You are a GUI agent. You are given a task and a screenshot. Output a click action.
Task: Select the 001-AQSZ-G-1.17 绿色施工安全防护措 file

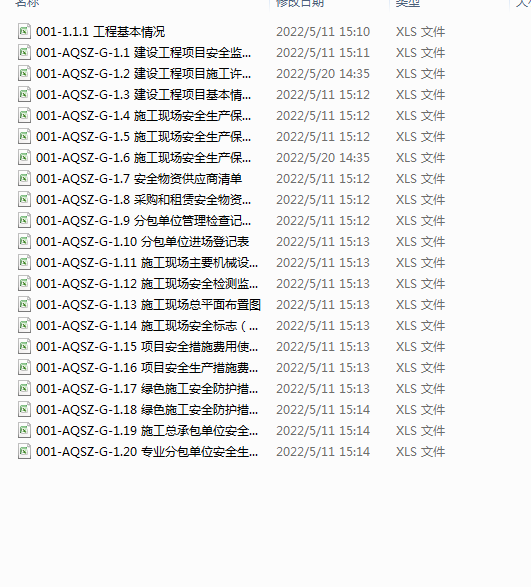(147, 389)
